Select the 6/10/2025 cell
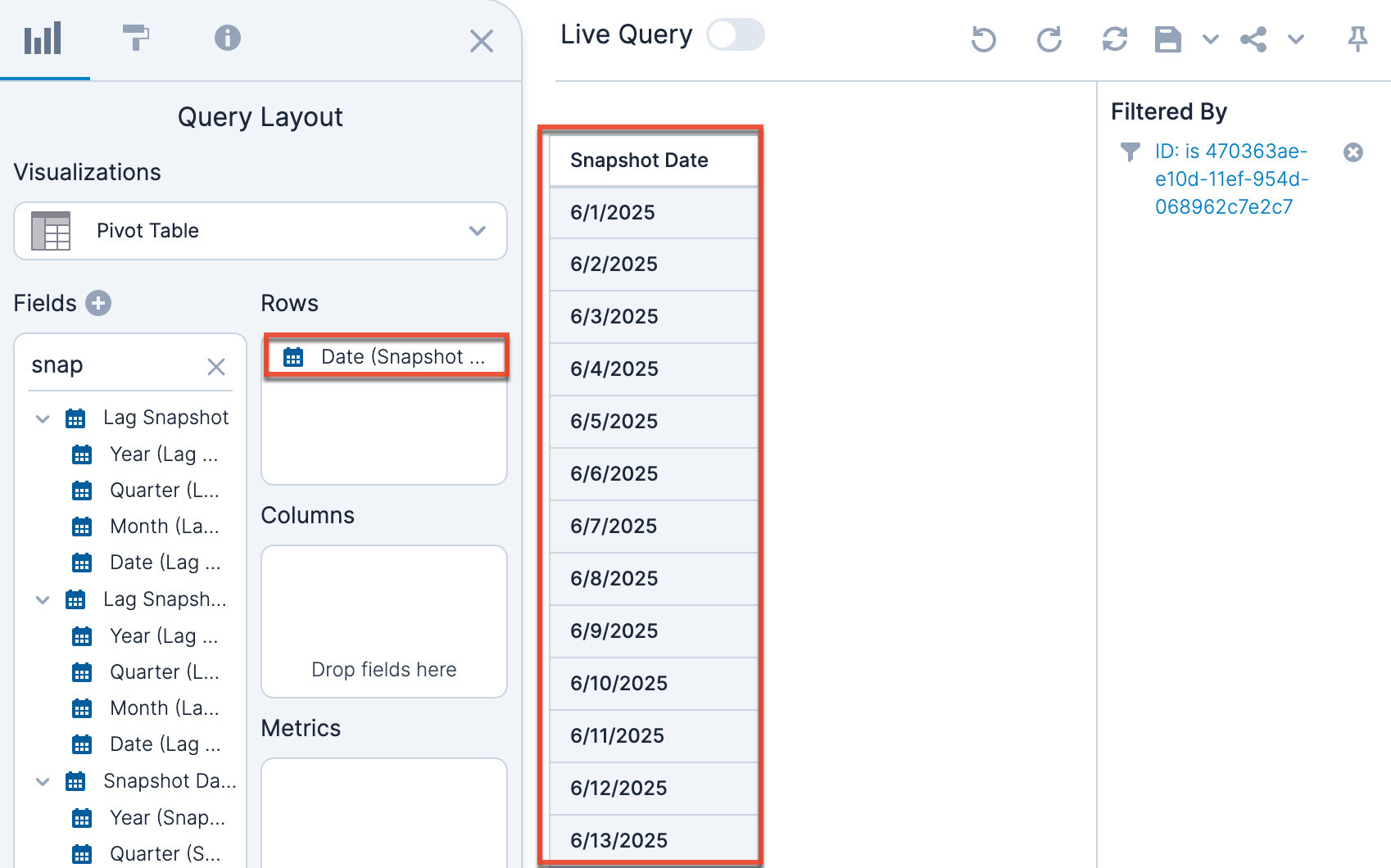The image size is (1391, 868). [x=654, y=684]
